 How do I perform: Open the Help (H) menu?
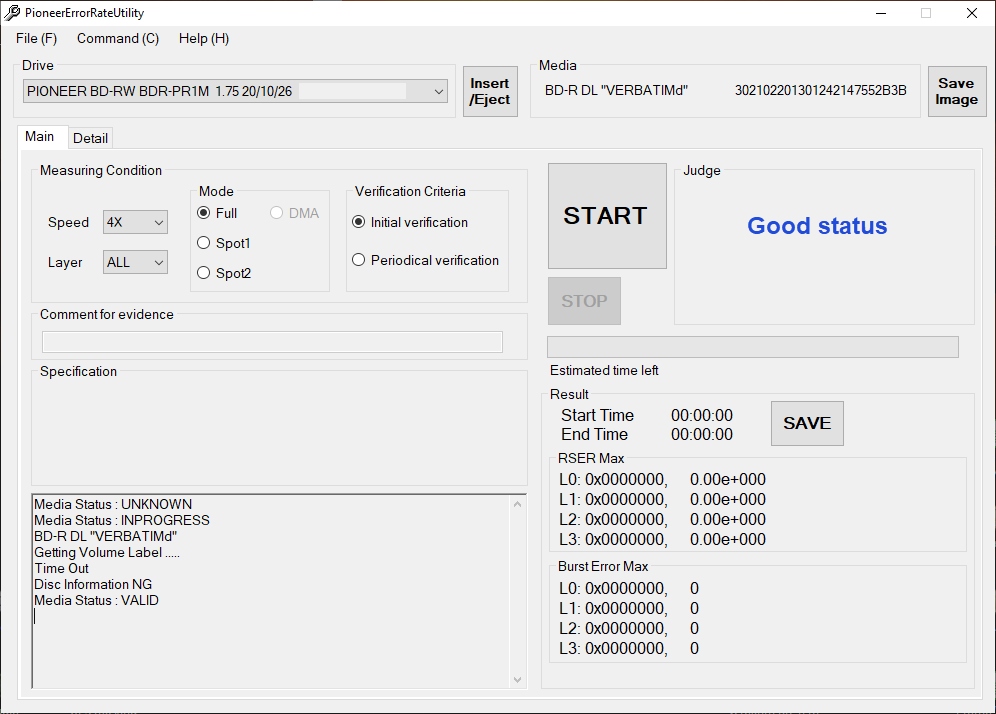204,38
